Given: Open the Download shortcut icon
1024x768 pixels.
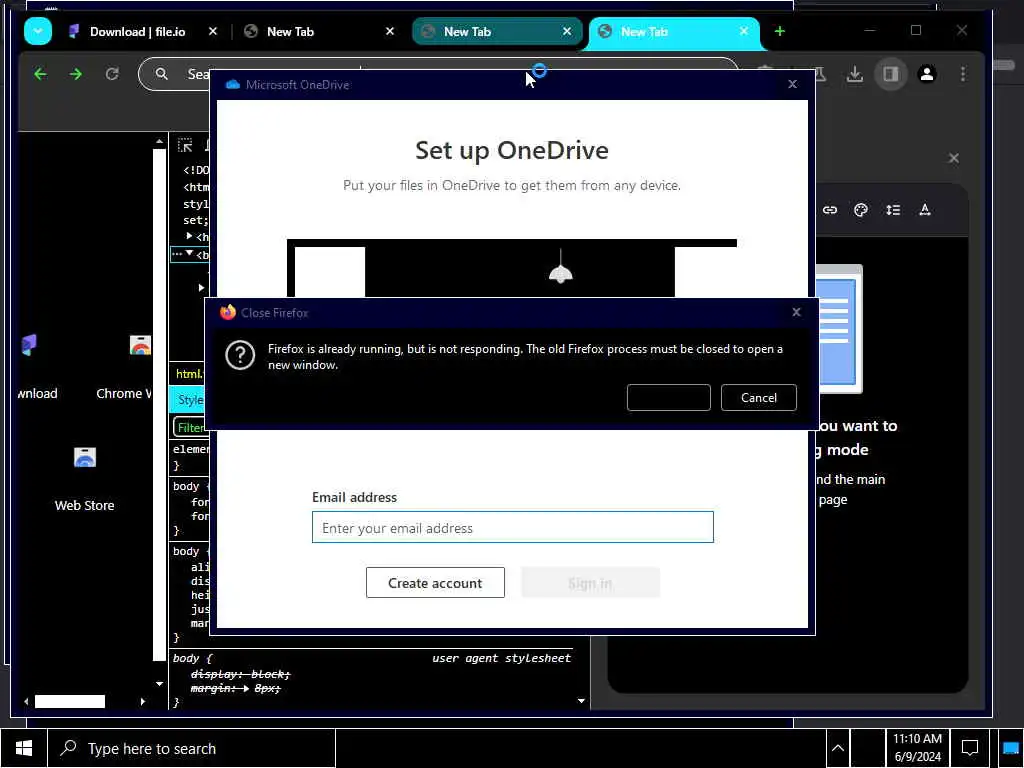Looking at the screenshot, I should (x=29, y=344).
